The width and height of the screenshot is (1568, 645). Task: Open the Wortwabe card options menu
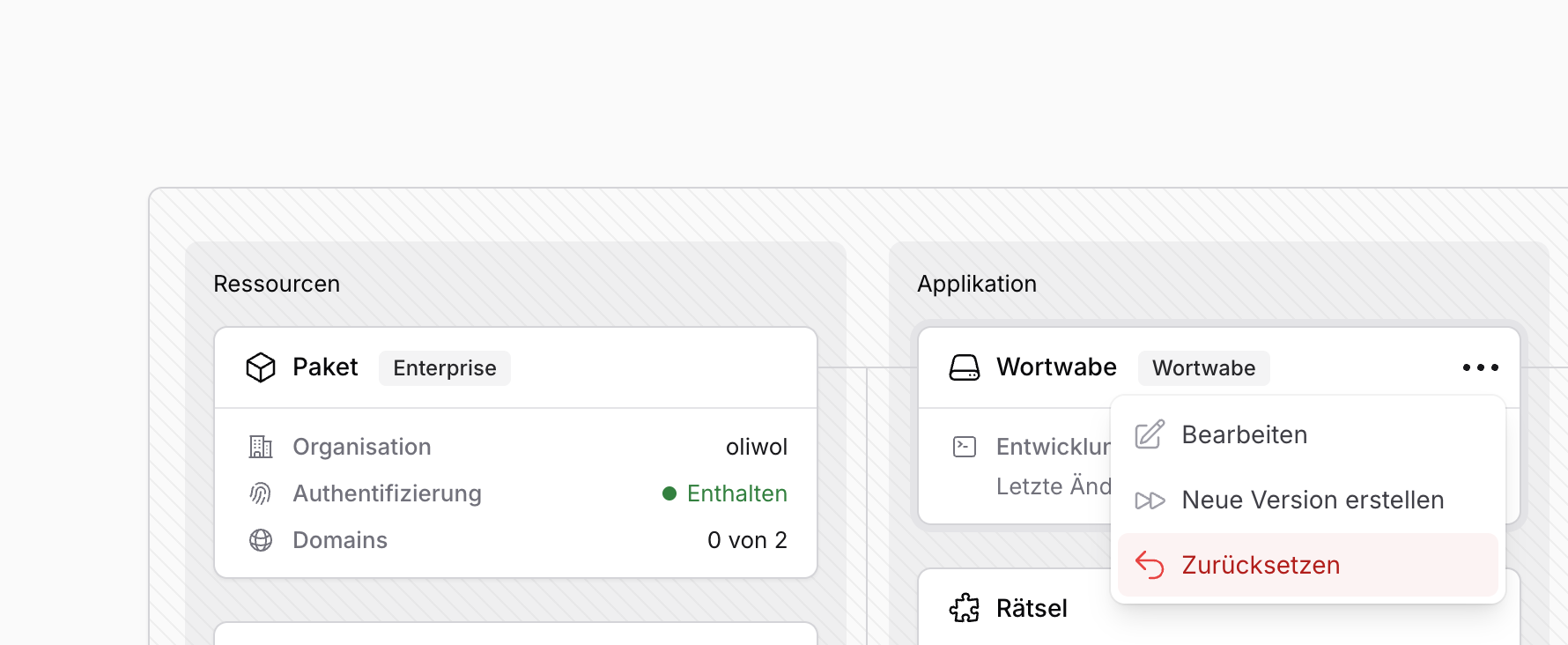1481,367
